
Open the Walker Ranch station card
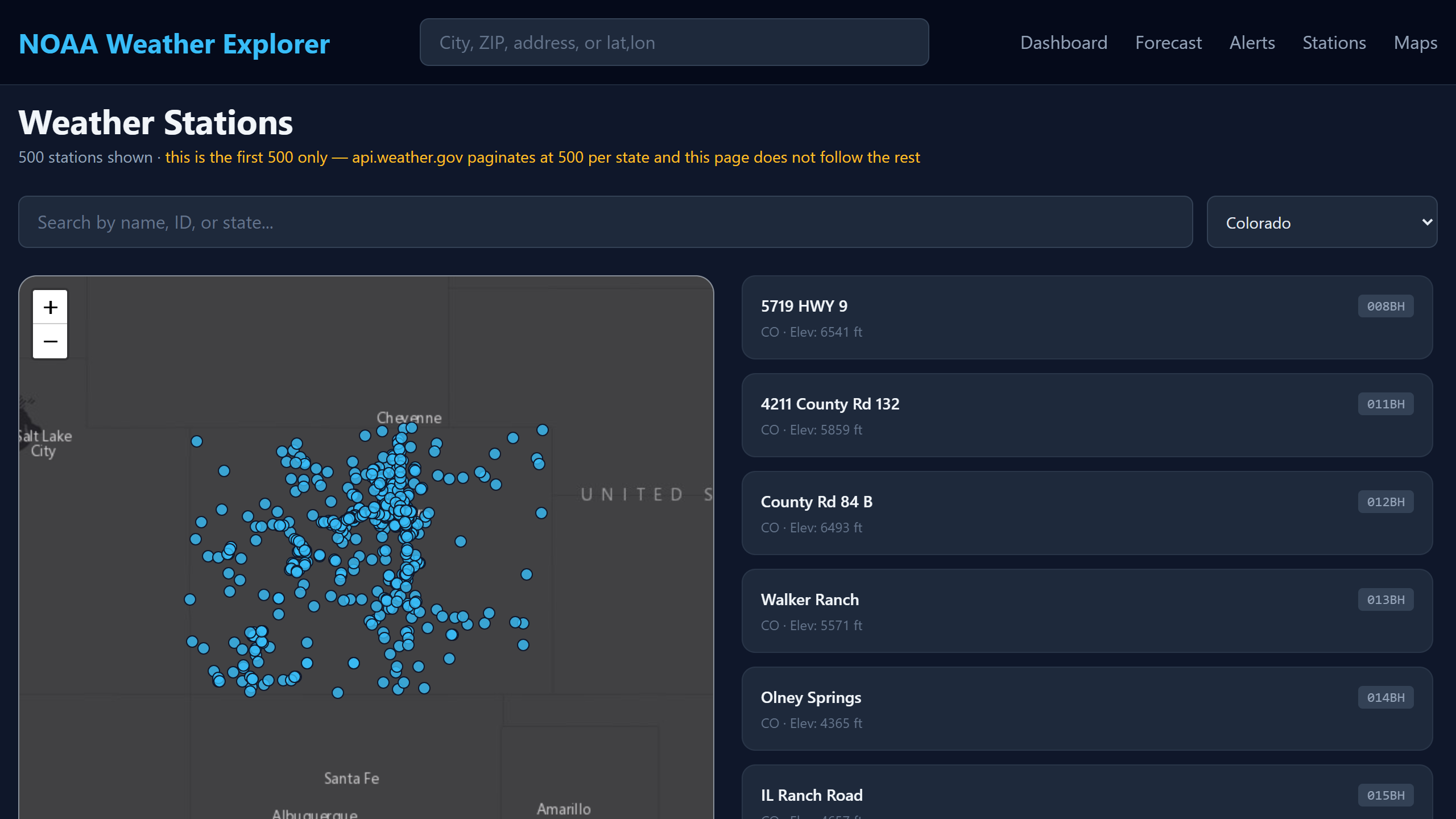point(1087,611)
